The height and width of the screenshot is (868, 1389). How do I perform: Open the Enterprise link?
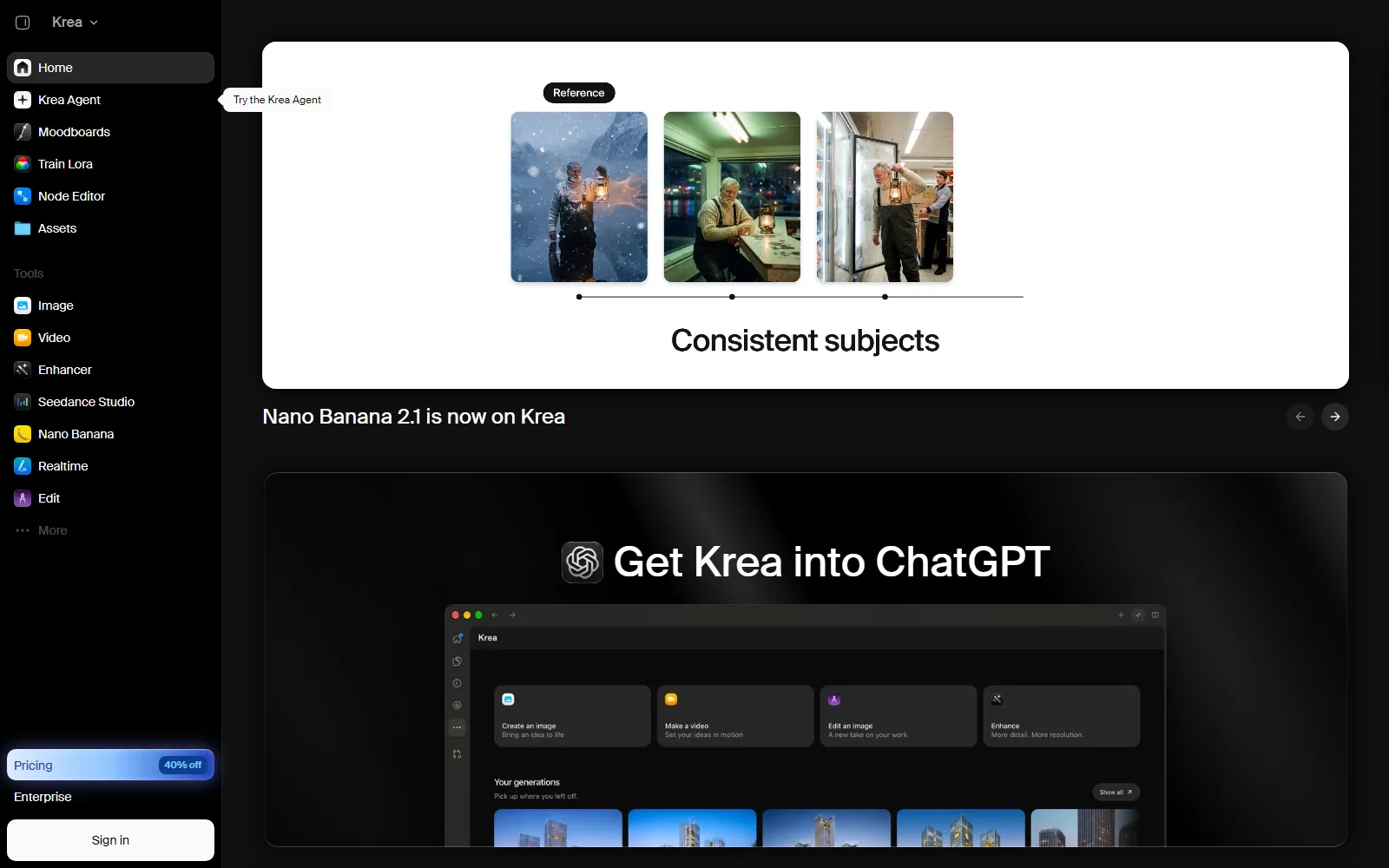[x=43, y=797]
